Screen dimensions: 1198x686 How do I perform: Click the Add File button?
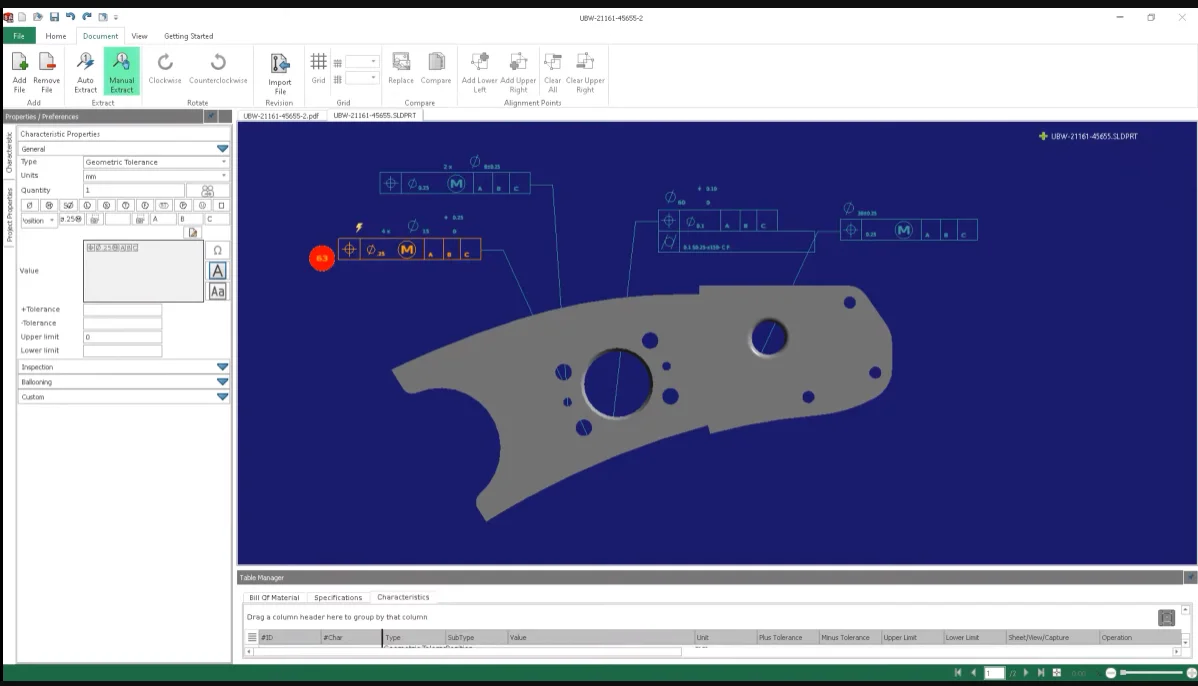[x=19, y=72]
